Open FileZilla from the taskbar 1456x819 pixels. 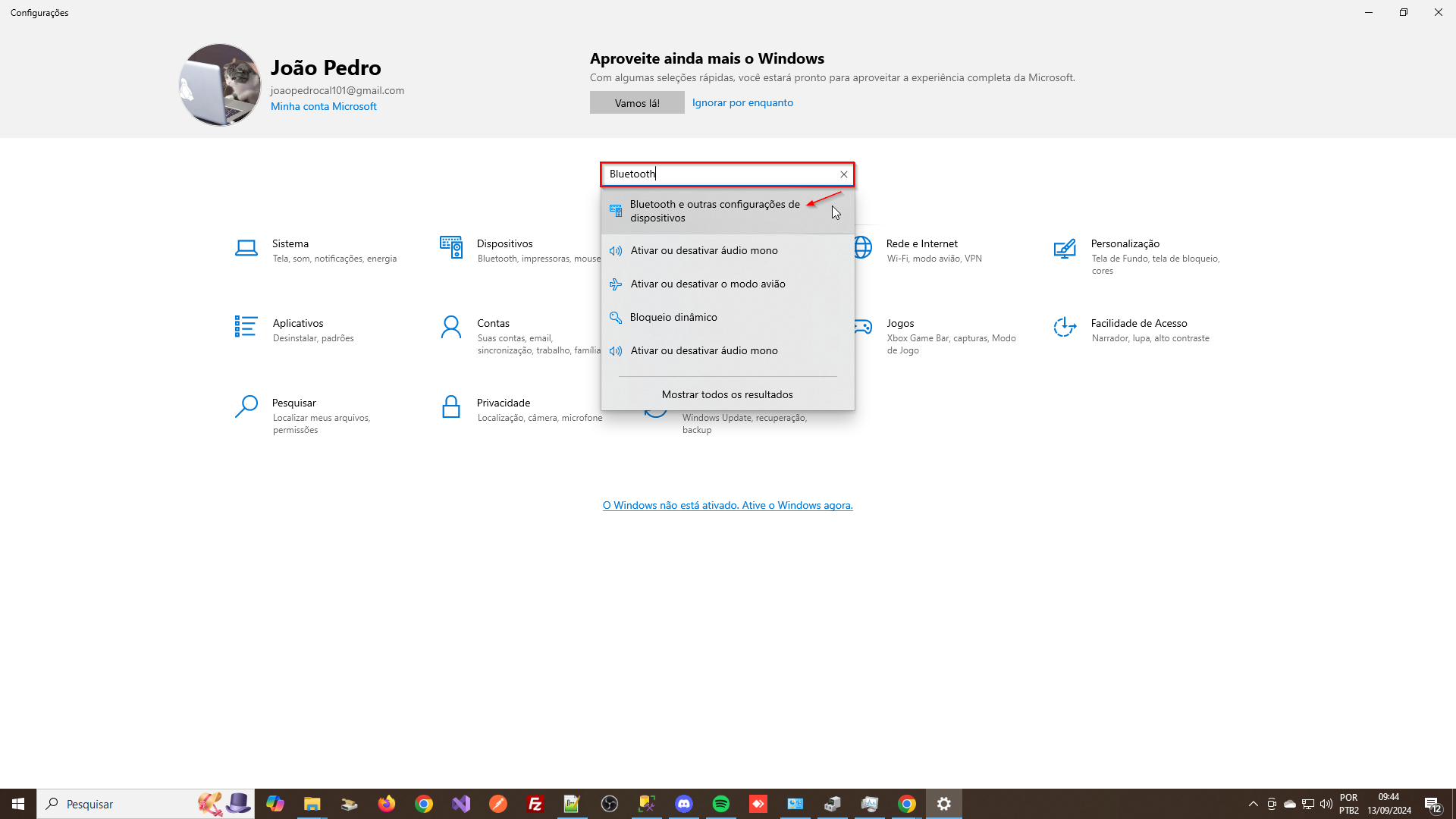tap(535, 804)
